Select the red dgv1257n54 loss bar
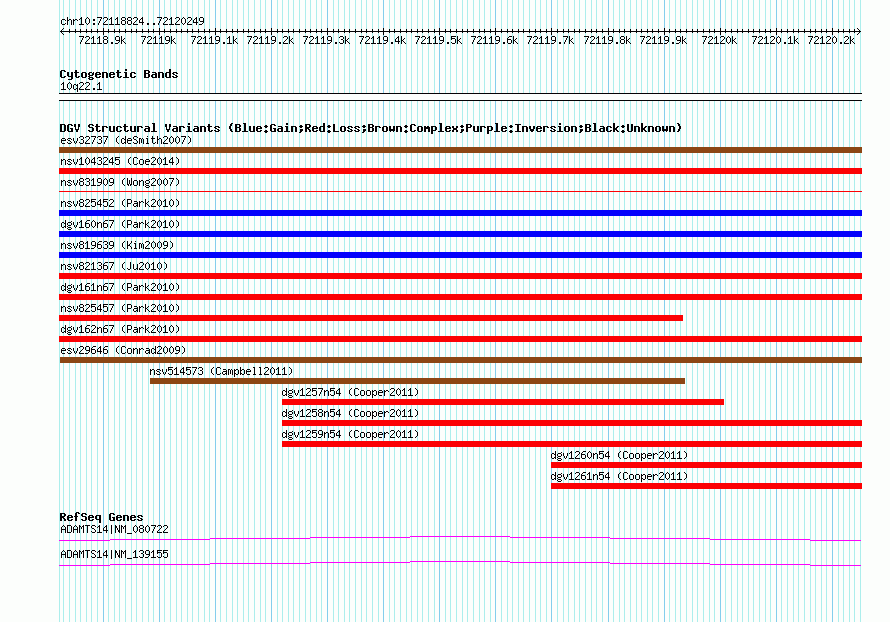 pos(503,402)
